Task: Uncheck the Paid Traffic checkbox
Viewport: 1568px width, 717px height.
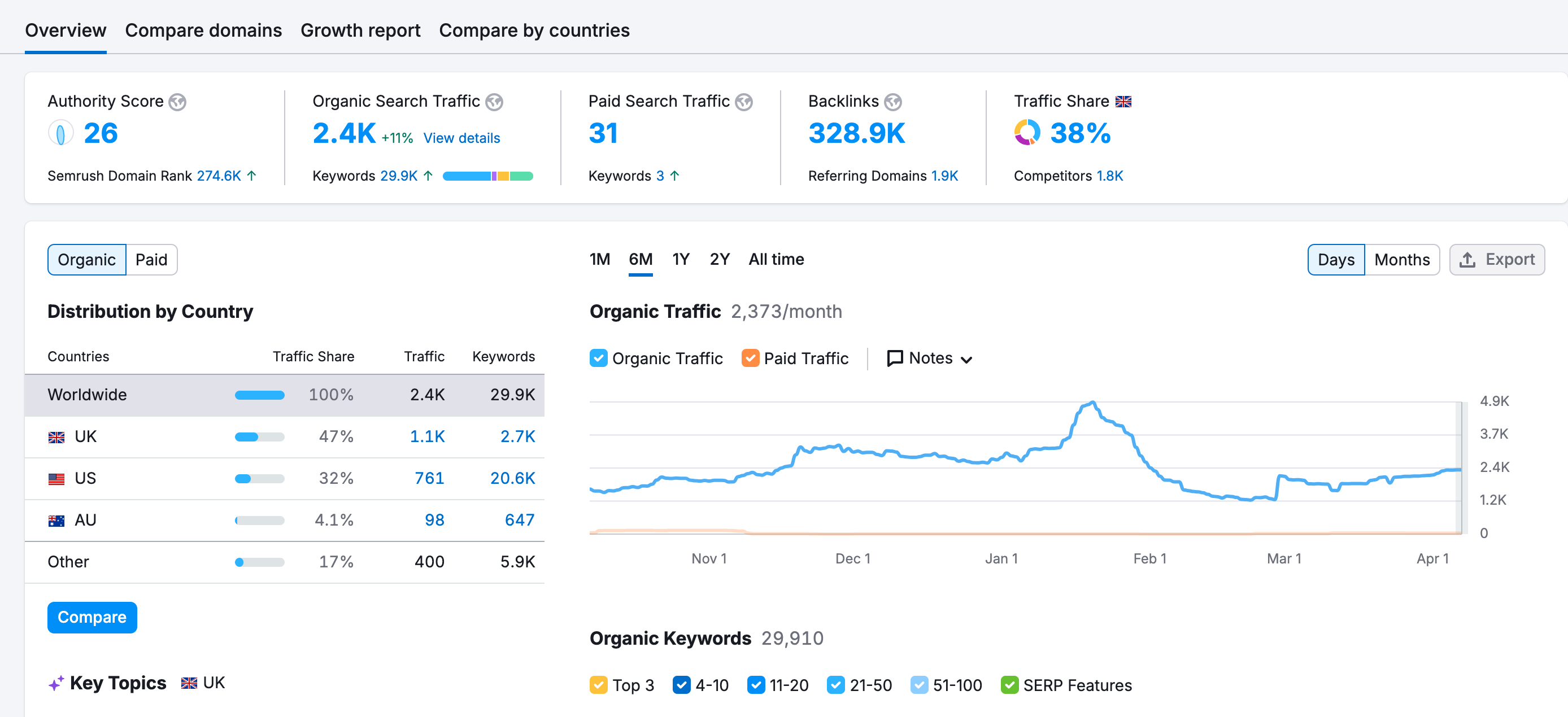Action: pyautogui.click(x=750, y=358)
